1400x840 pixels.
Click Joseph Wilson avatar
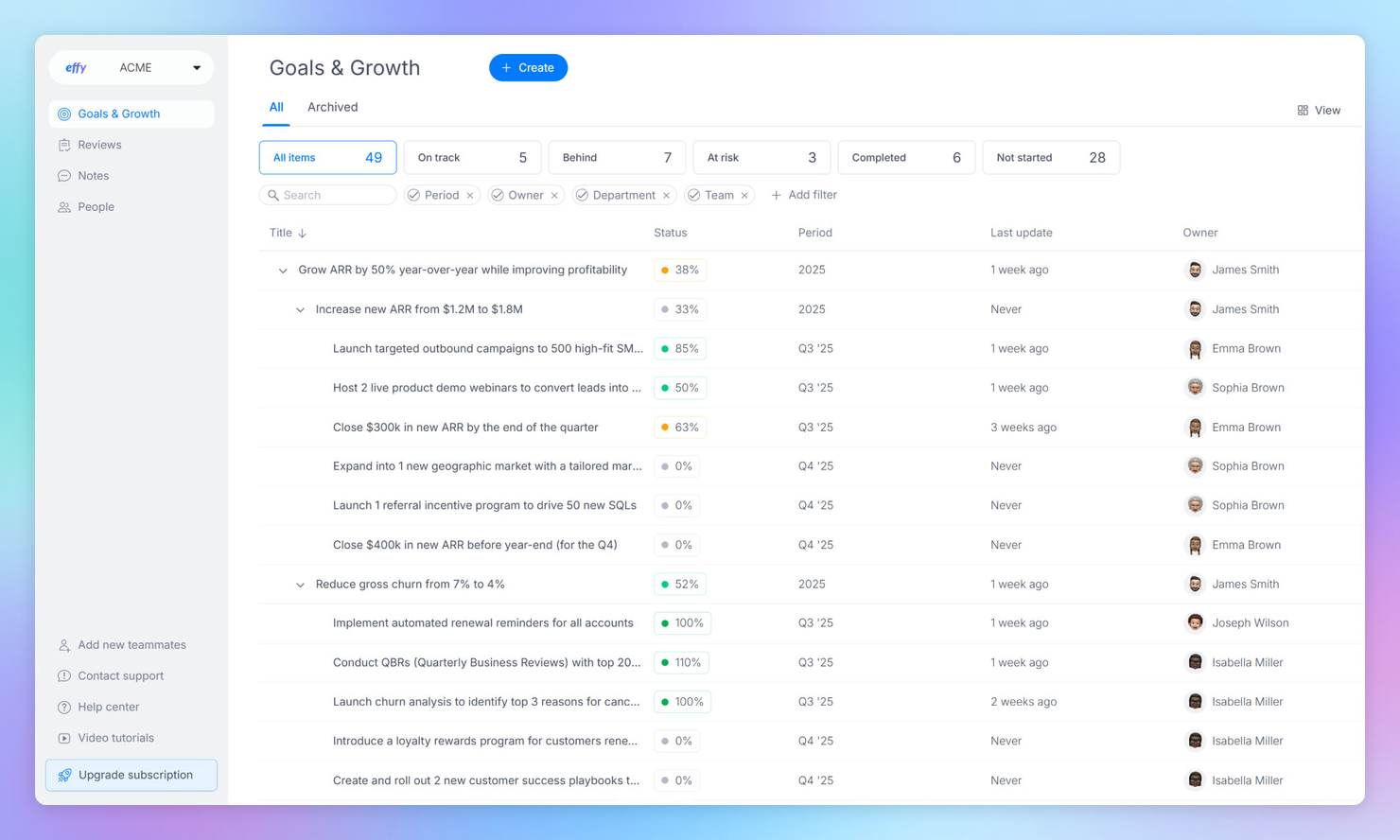(x=1195, y=623)
